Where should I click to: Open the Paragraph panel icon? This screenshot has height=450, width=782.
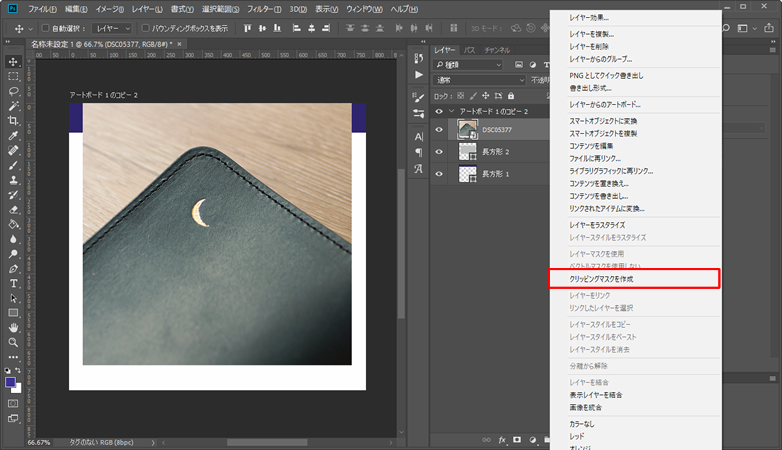(418, 153)
